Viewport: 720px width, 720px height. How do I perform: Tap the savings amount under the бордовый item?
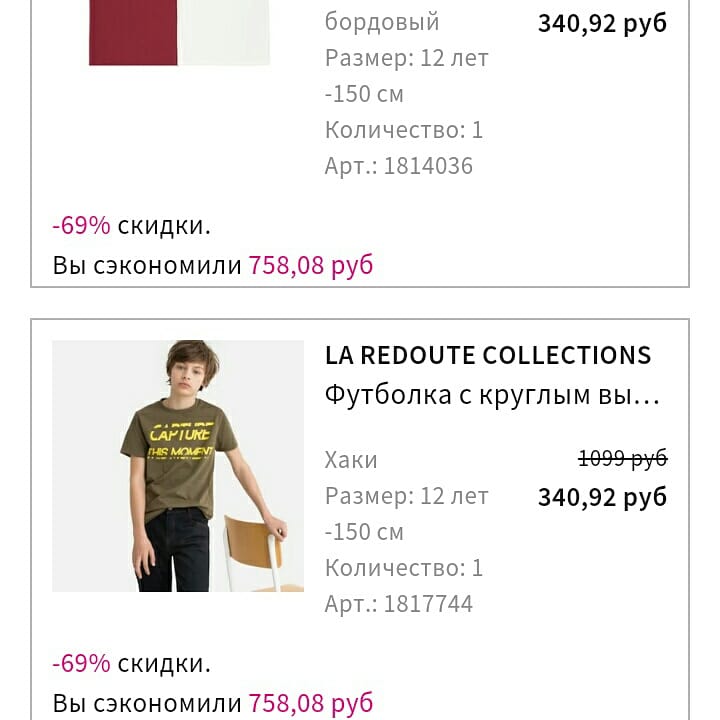(x=310, y=266)
